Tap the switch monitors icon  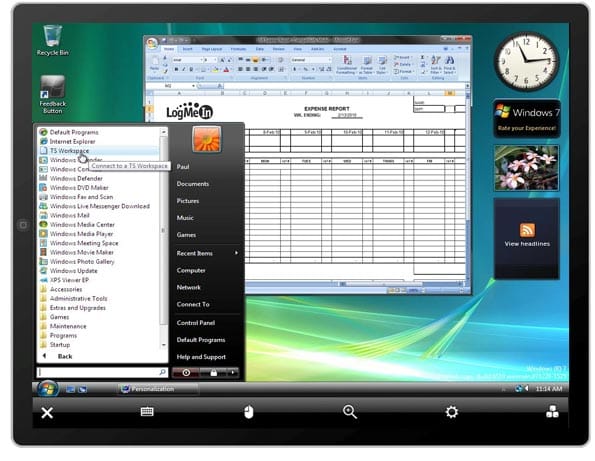point(552,412)
